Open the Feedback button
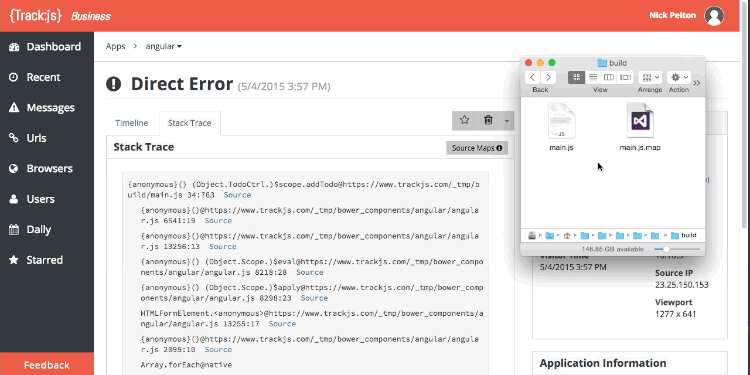 pyautogui.click(x=47, y=365)
